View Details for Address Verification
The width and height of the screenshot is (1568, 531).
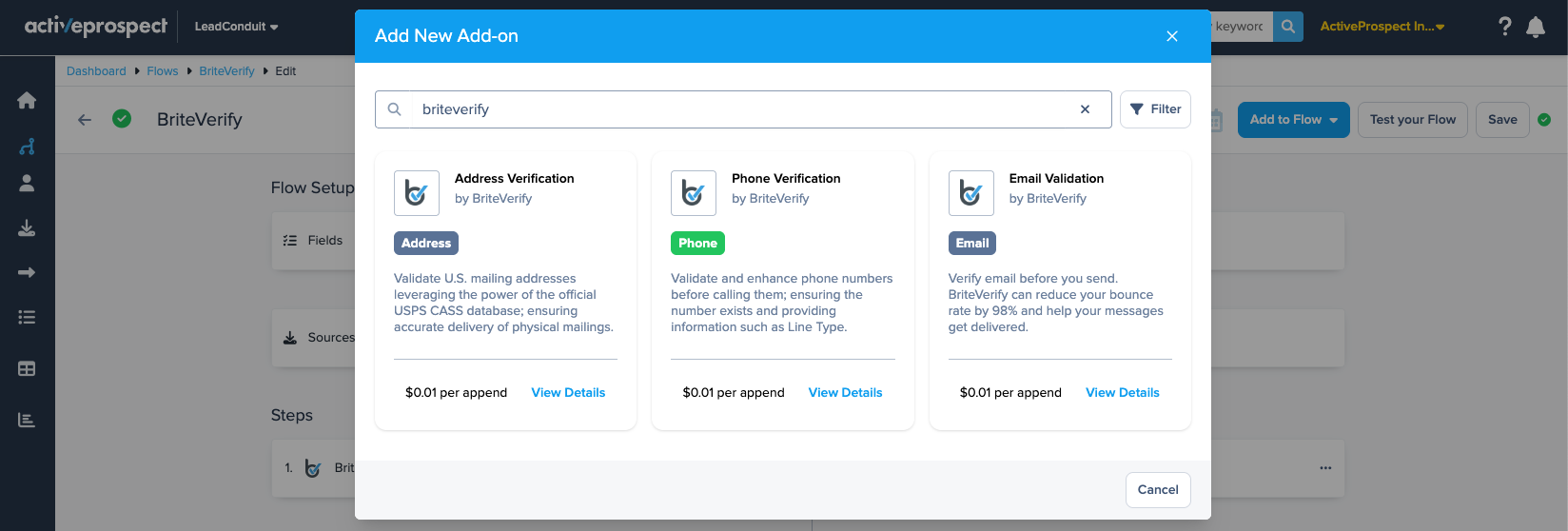coord(568,393)
